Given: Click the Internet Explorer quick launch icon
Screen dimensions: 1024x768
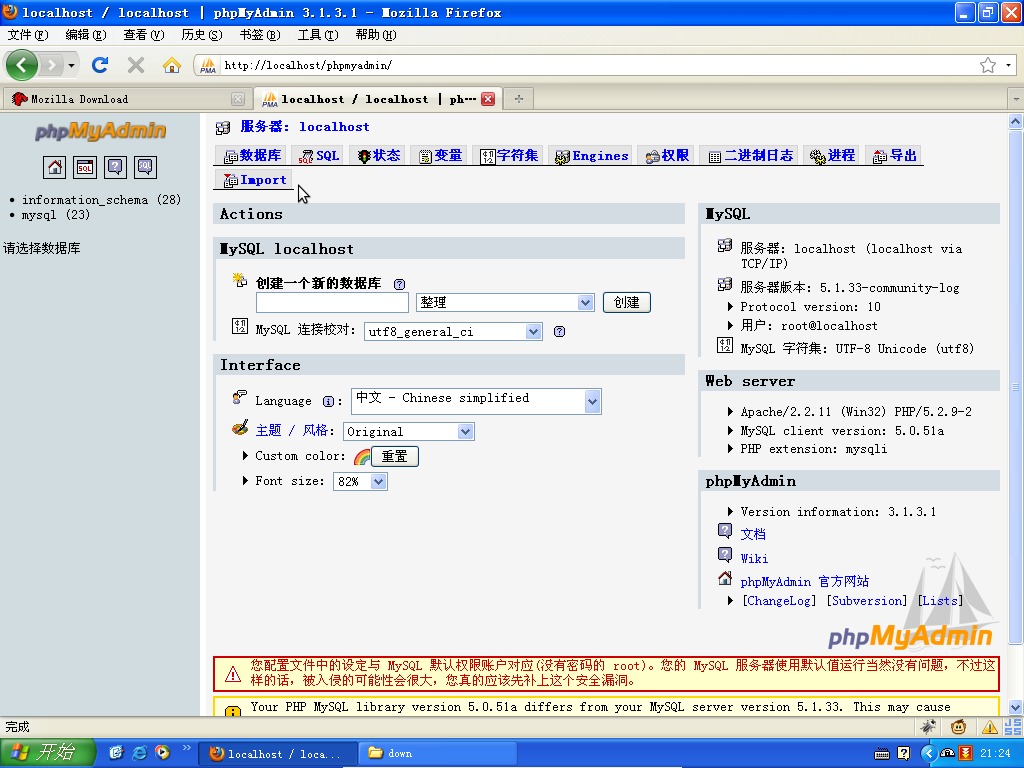Looking at the screenshot, I should coord(139,752).
